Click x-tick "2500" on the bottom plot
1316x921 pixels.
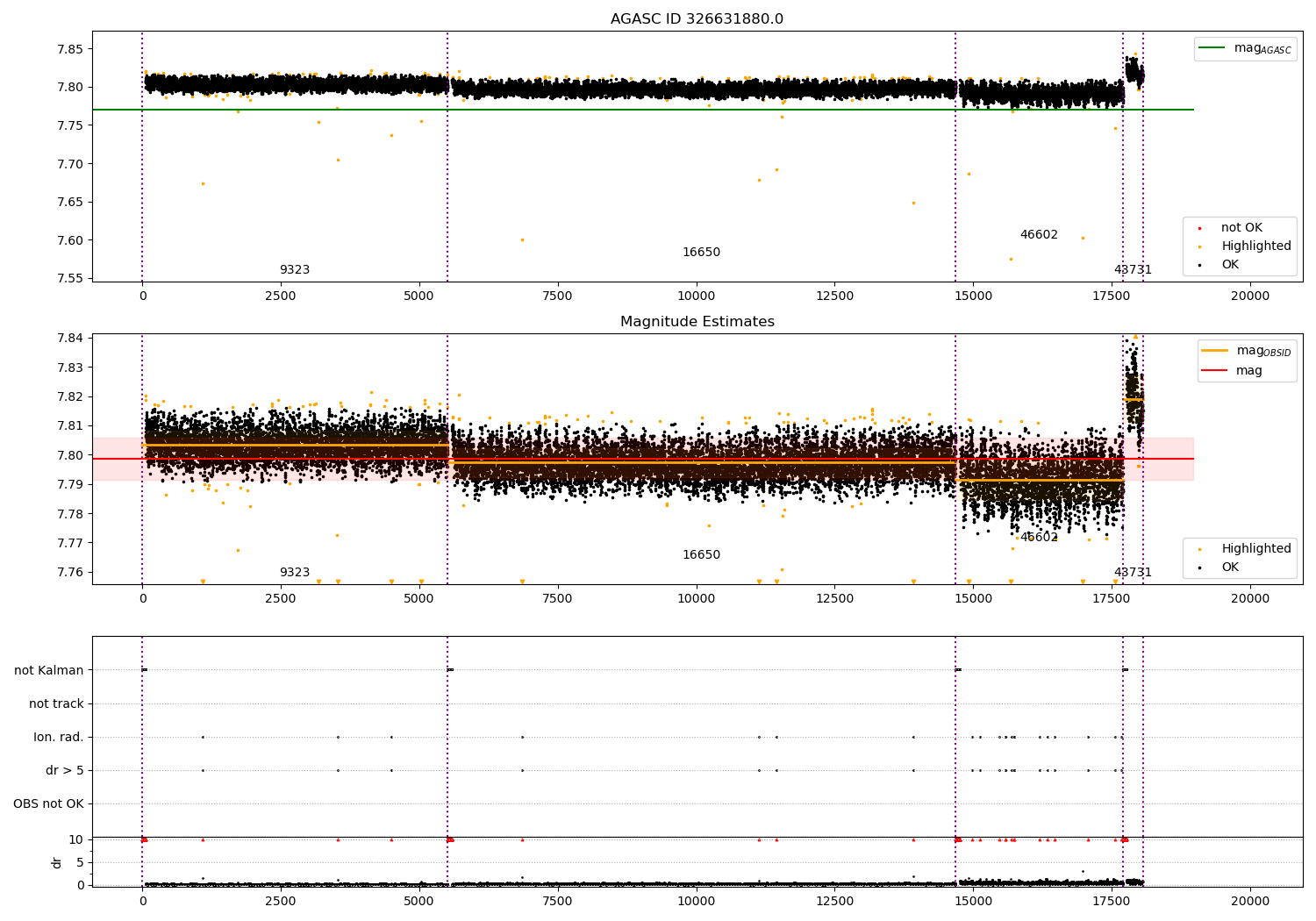[x=280, y=901]
